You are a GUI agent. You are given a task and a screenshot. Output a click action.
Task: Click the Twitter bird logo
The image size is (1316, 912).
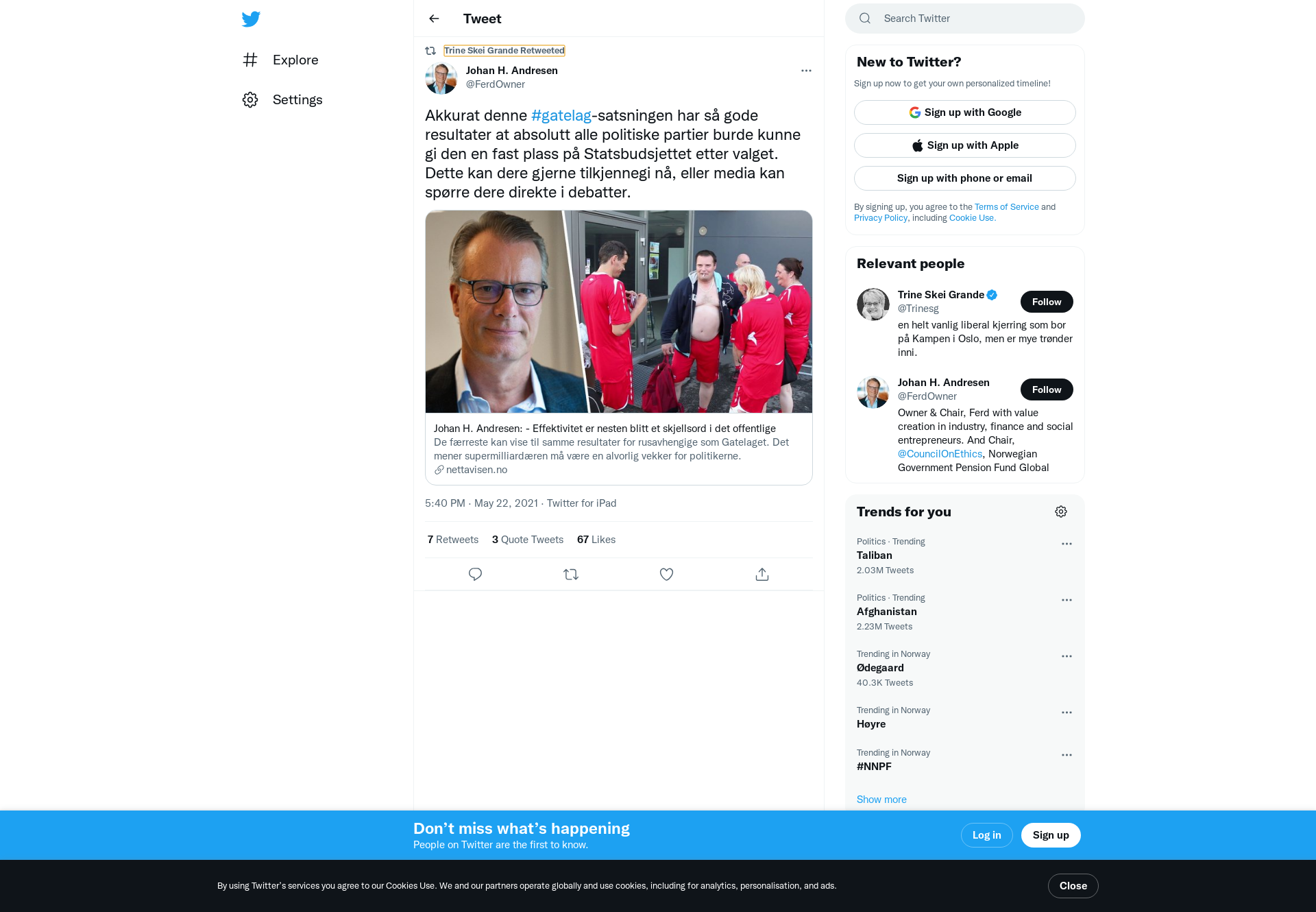coord(251,19)
